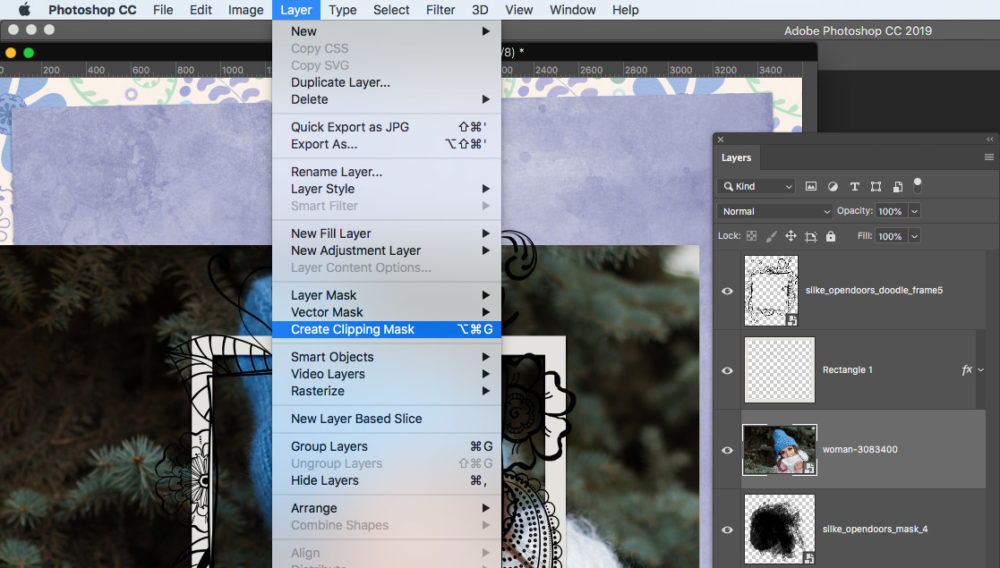Open the Apple menu

[24, 10]
